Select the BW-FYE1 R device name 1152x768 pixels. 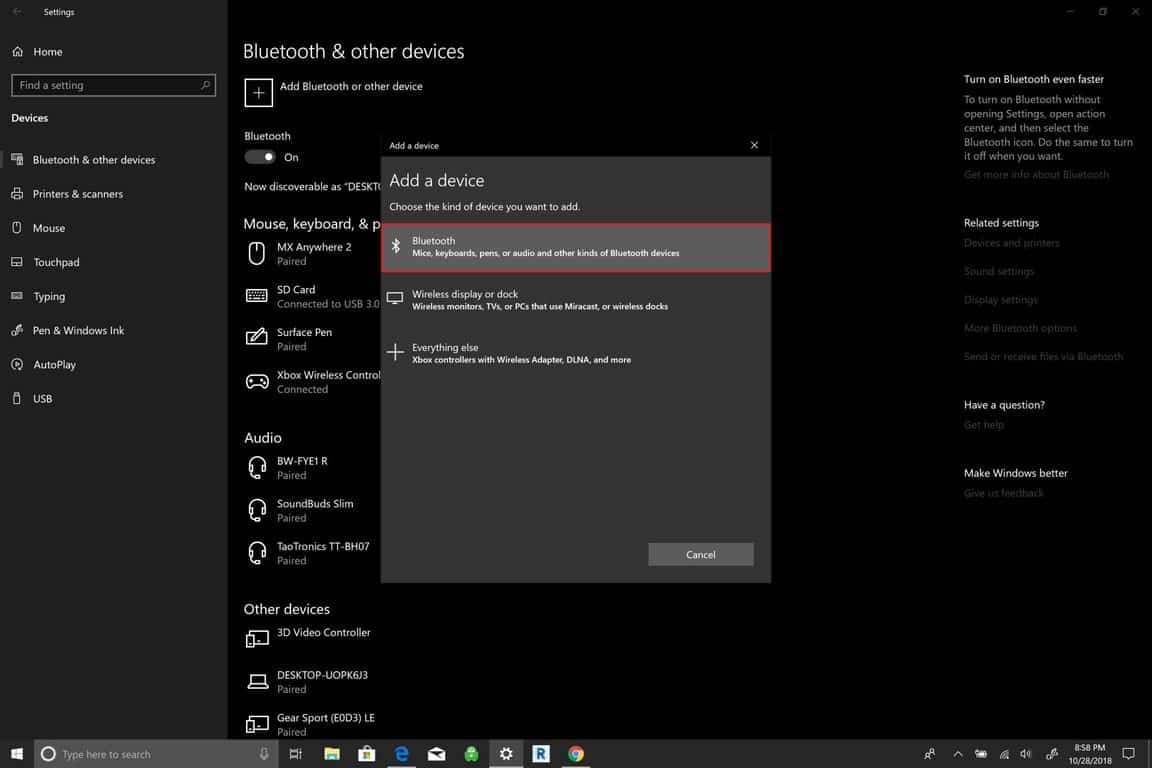coord(302,461)
